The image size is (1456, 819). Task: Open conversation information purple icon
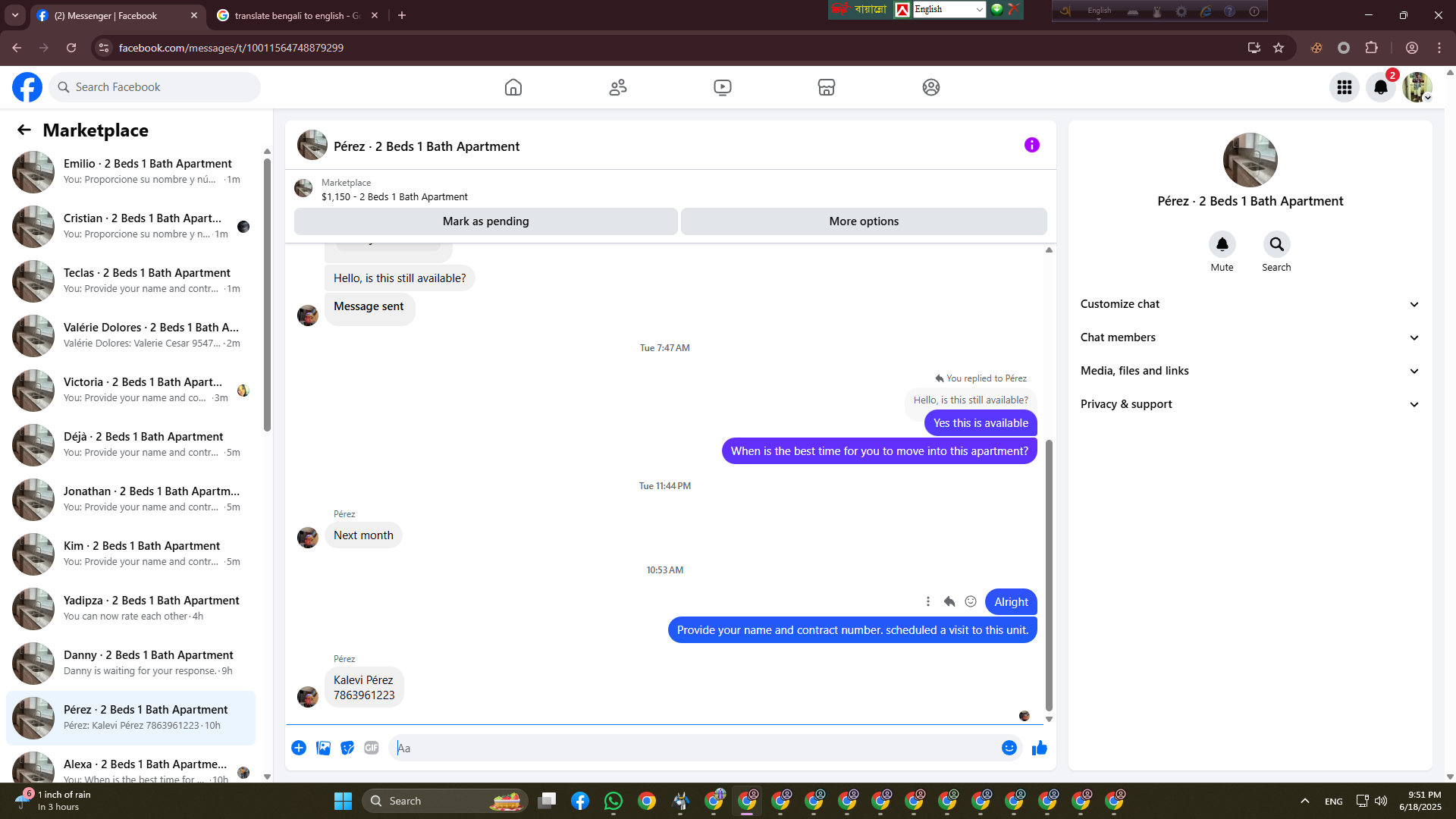(1032, 145)
